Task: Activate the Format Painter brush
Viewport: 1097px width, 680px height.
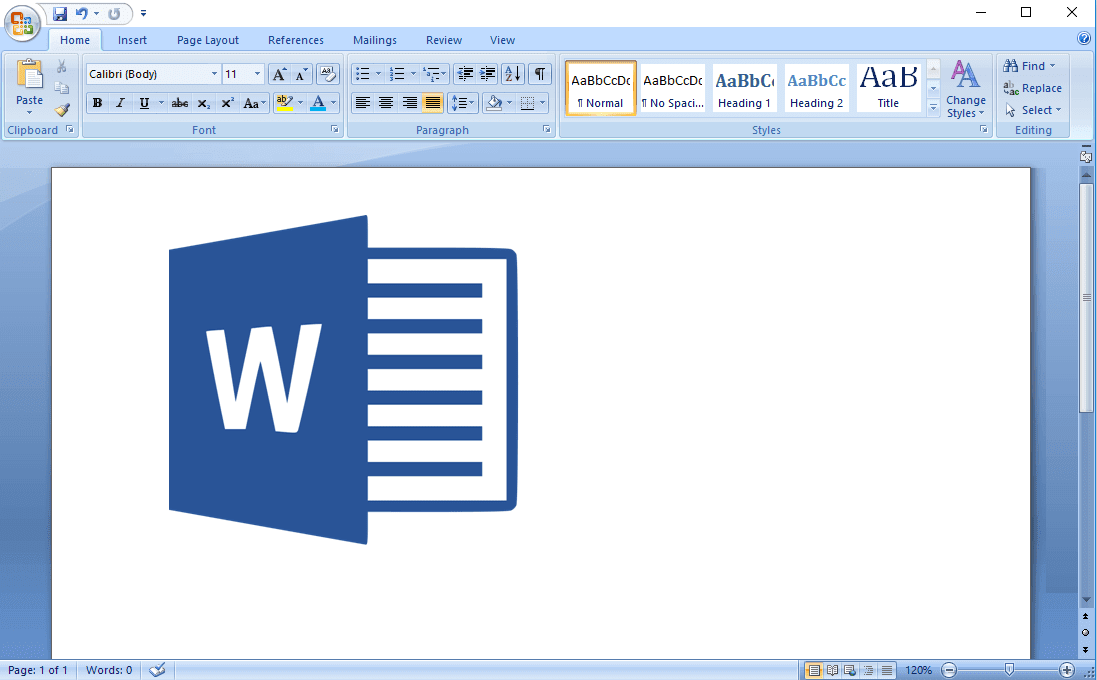Action: [x=62, y=110]
